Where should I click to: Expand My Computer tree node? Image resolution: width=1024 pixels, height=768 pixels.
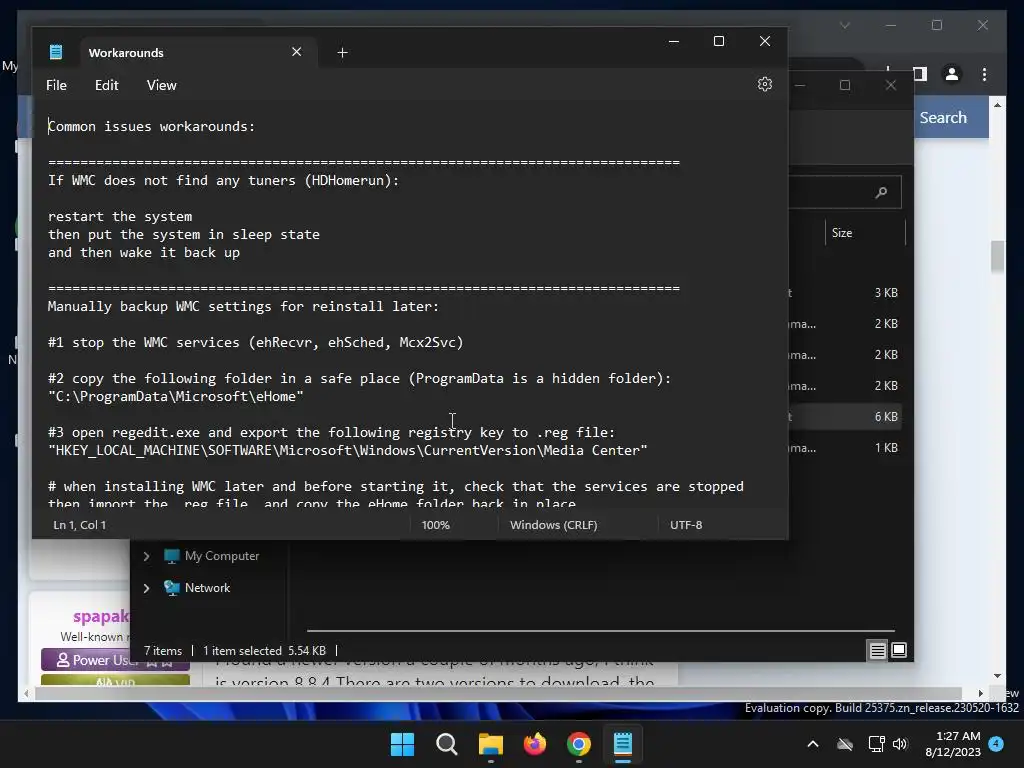coord(146,556)
